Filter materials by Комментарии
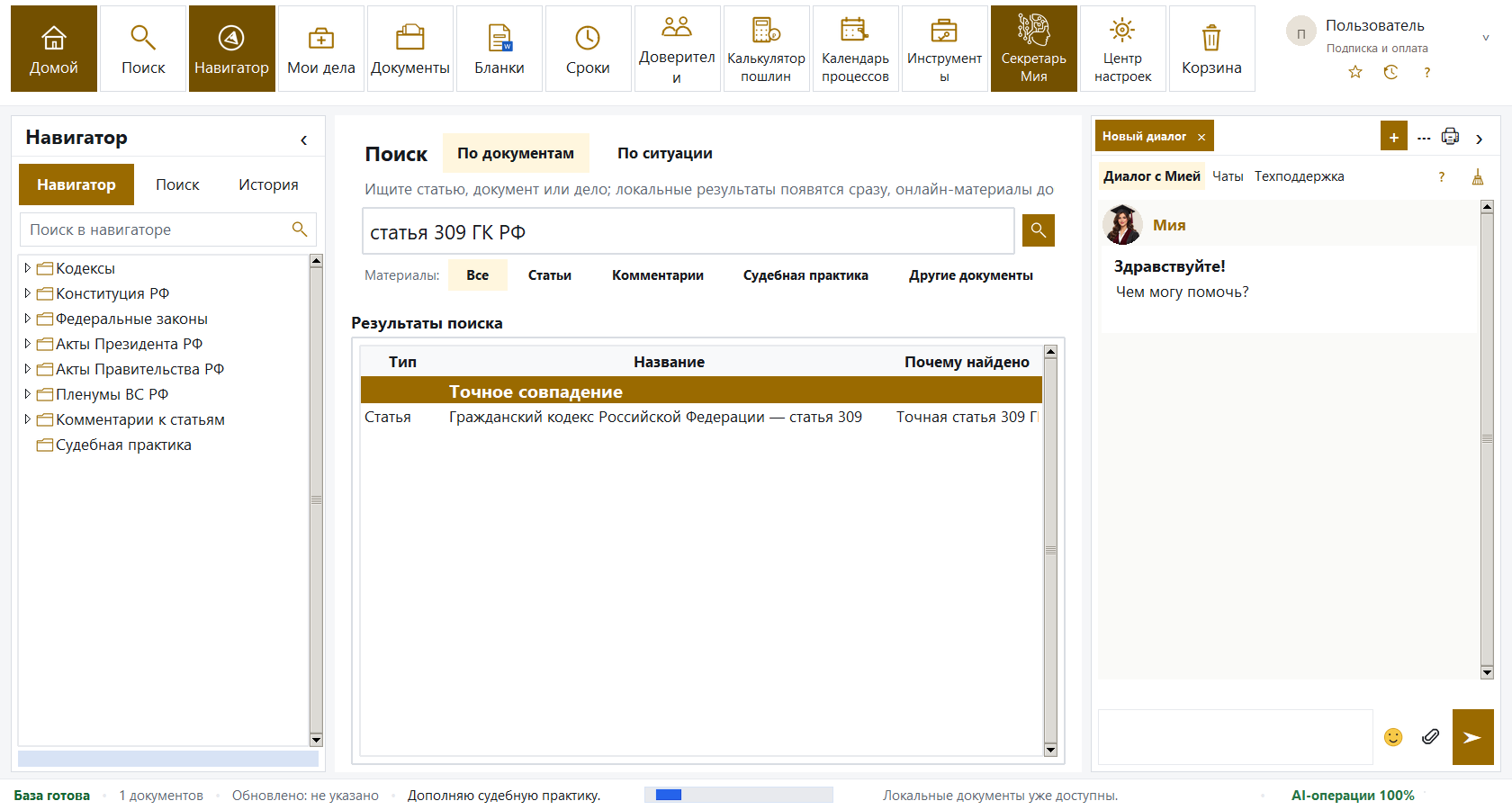1512x810 pixels. coord(658,275)
